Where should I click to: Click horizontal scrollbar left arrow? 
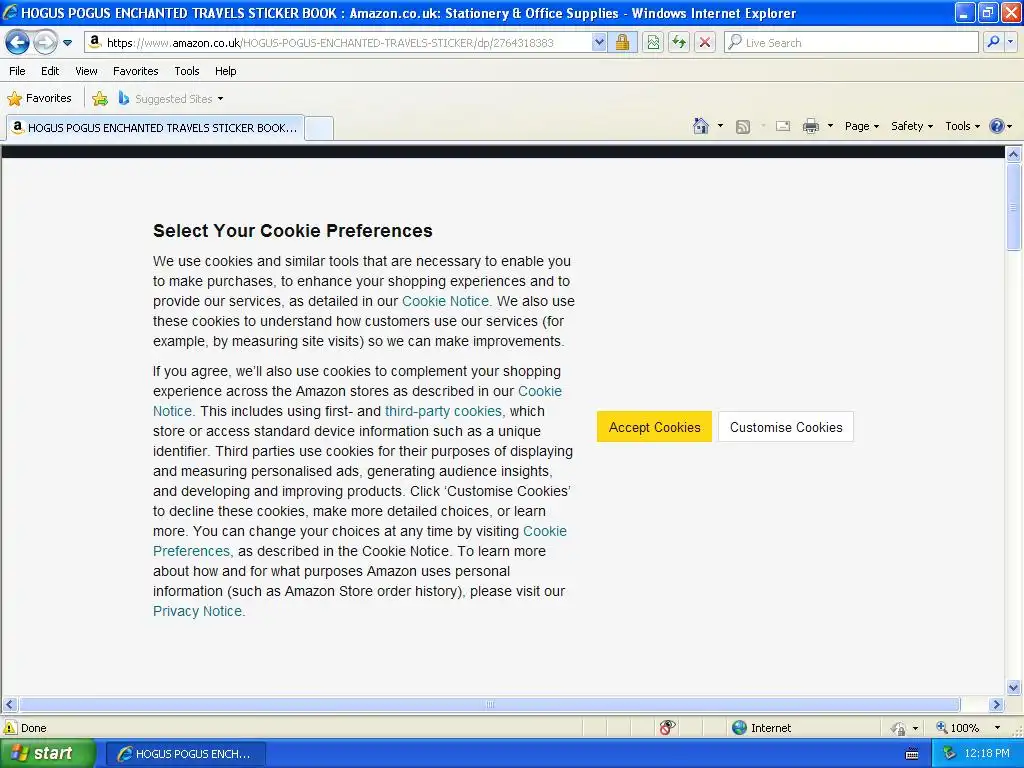tap(9, 705)
